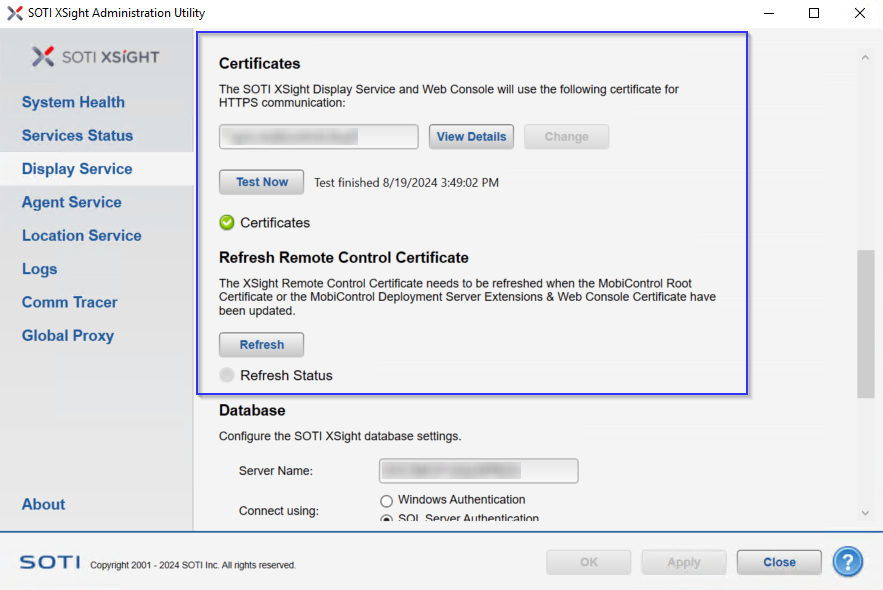
Task: Click the 'Certificates' section heading
Action: [259, 64]
